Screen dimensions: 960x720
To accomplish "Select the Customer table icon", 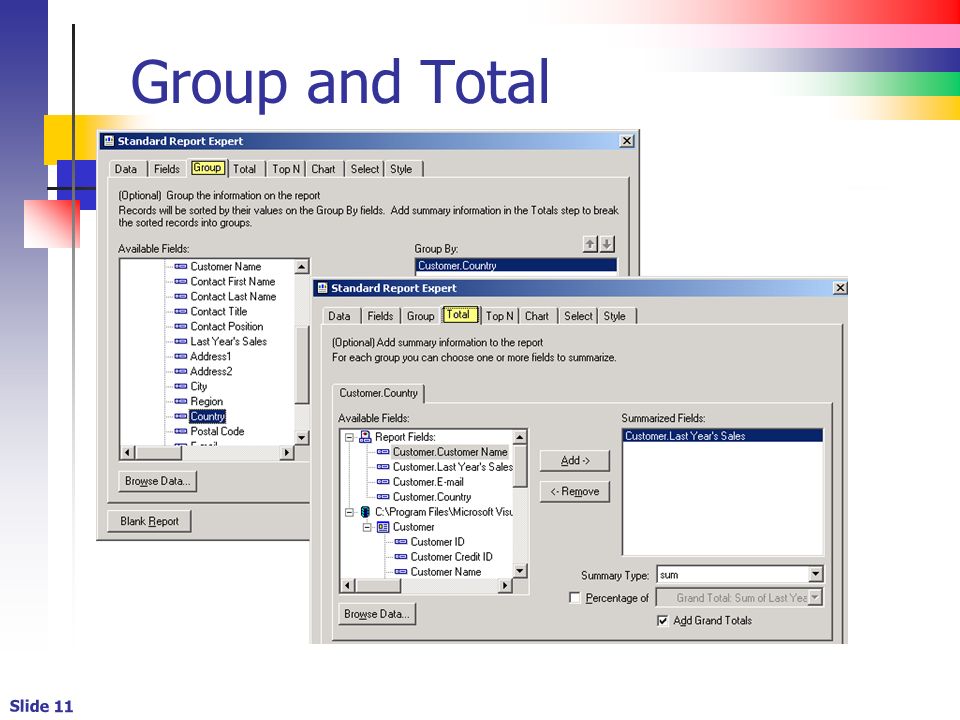I will (383, 527).
